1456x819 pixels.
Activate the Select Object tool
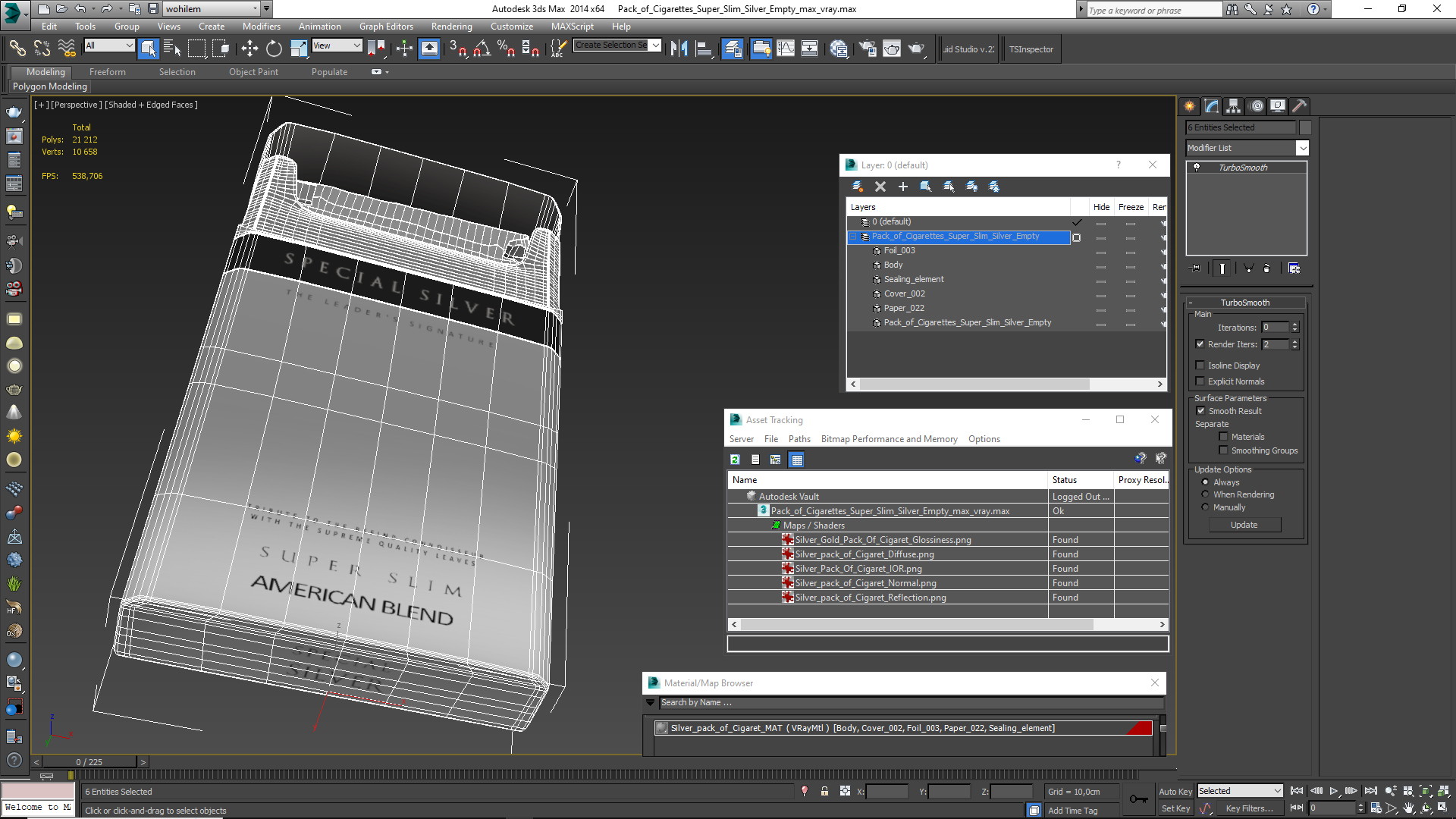click(149, 49)
